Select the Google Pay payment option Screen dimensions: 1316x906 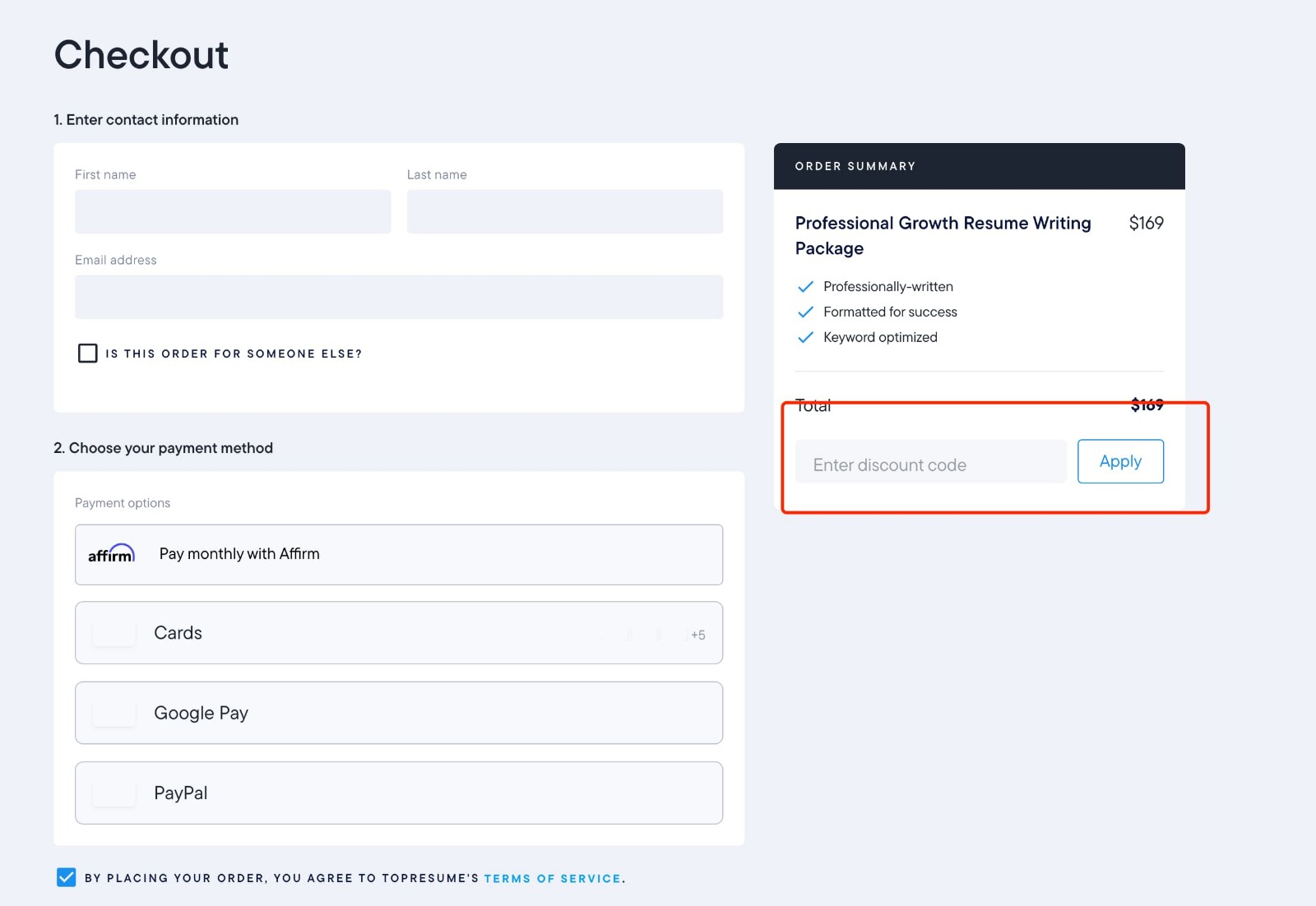399,713
